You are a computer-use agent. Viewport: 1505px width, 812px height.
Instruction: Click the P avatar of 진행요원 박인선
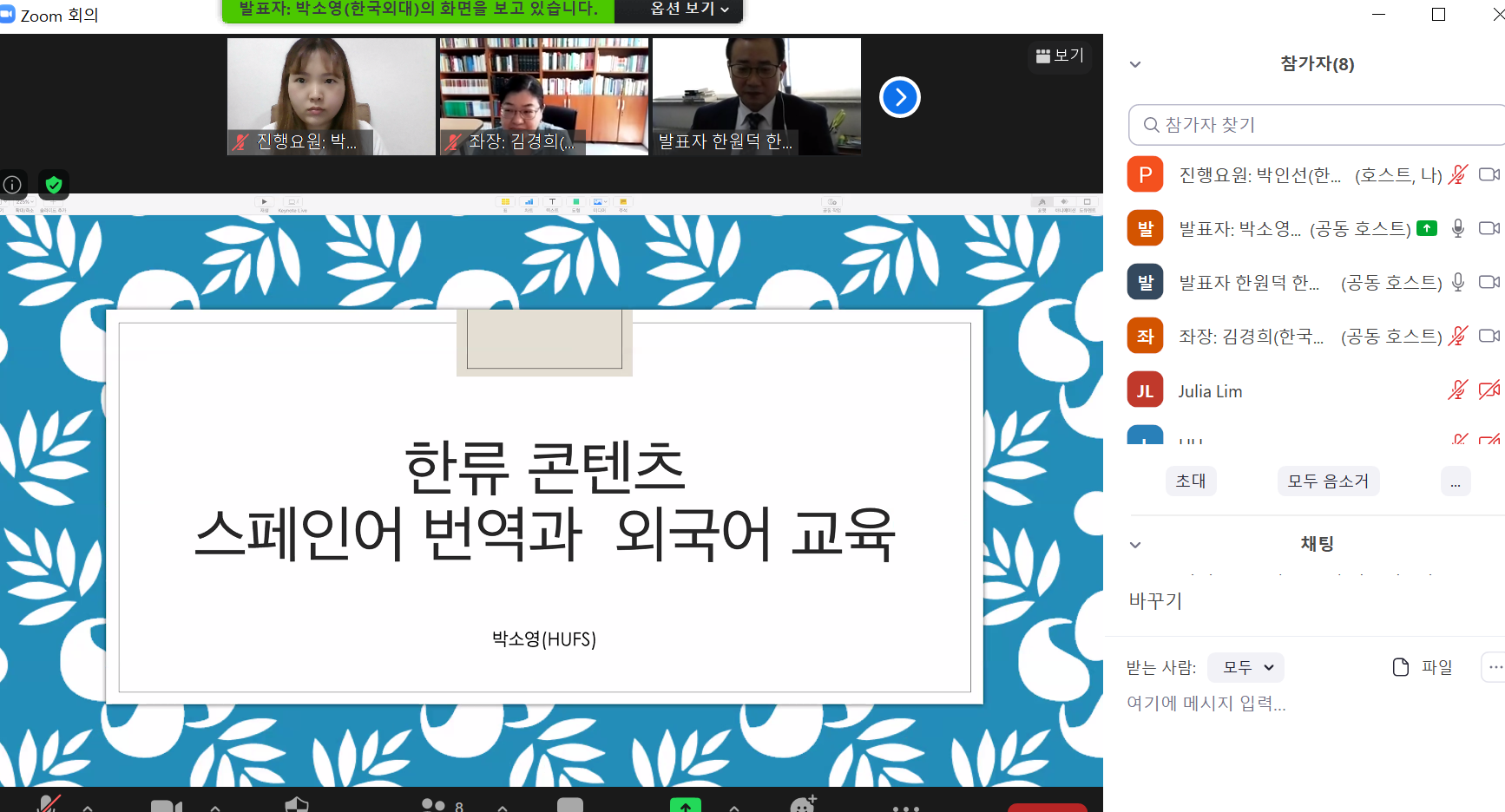tap(1145, 174)
